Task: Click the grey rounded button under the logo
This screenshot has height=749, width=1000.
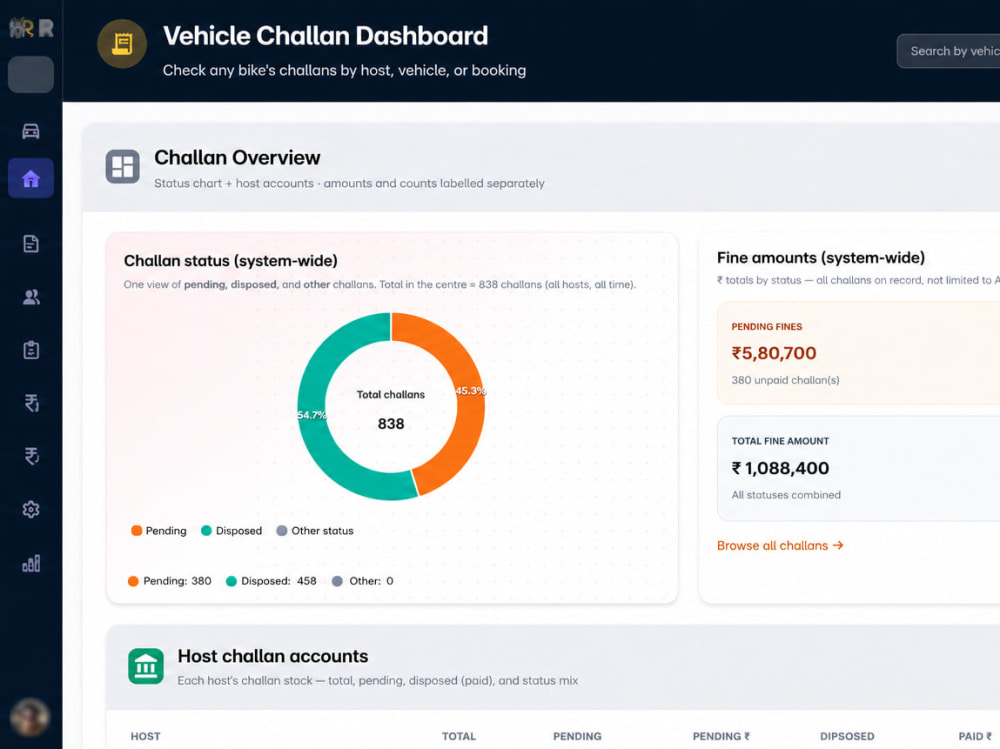Action: 31,75
